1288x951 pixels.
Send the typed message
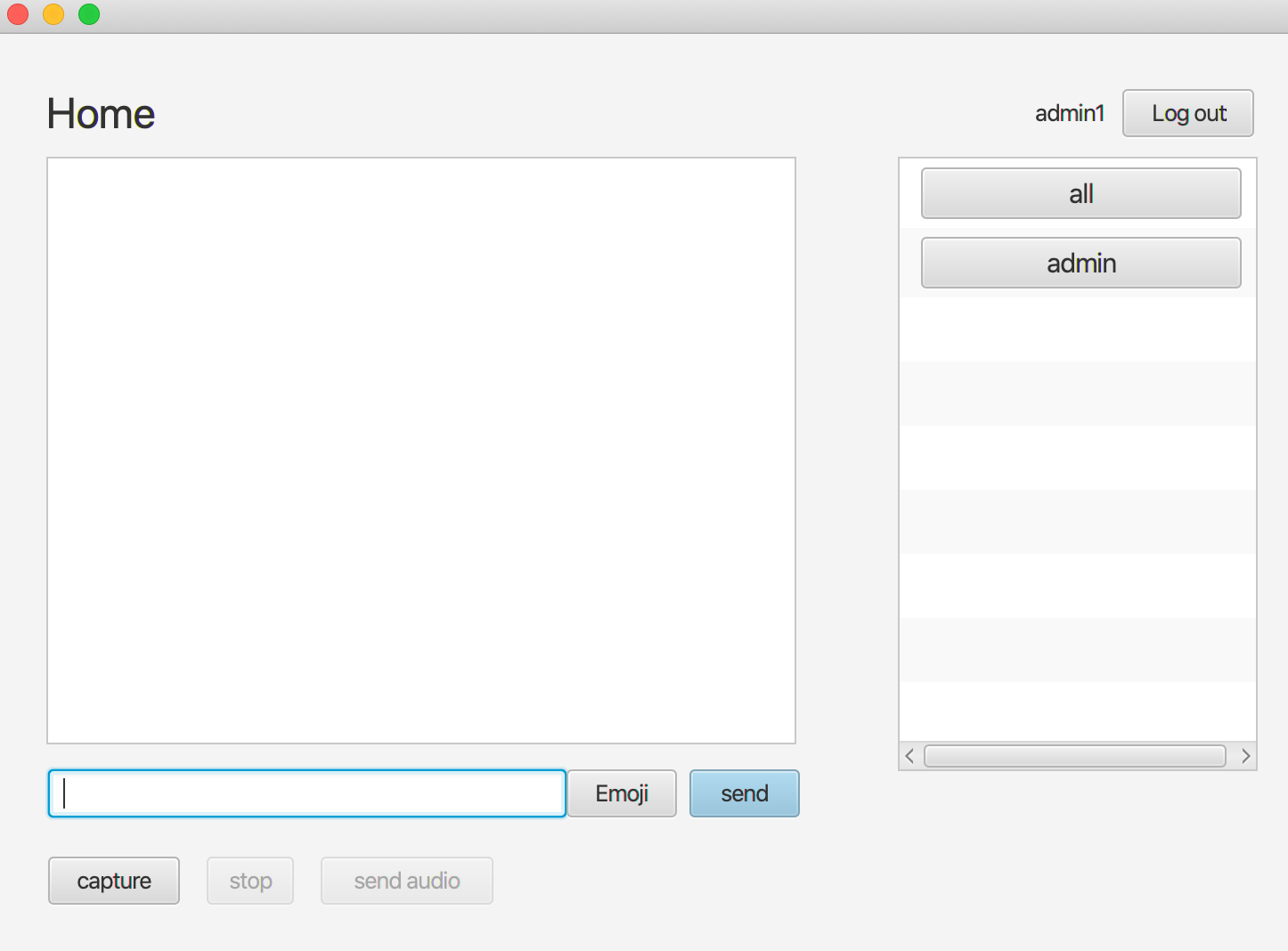pos(744,793)
